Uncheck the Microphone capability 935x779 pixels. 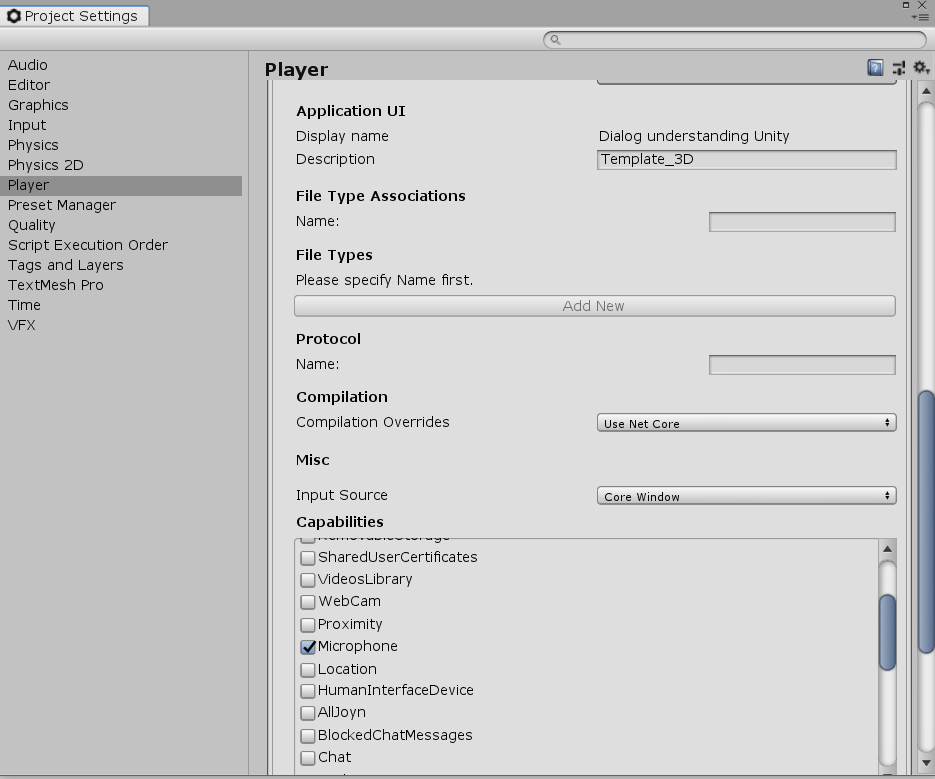point(309,647)
